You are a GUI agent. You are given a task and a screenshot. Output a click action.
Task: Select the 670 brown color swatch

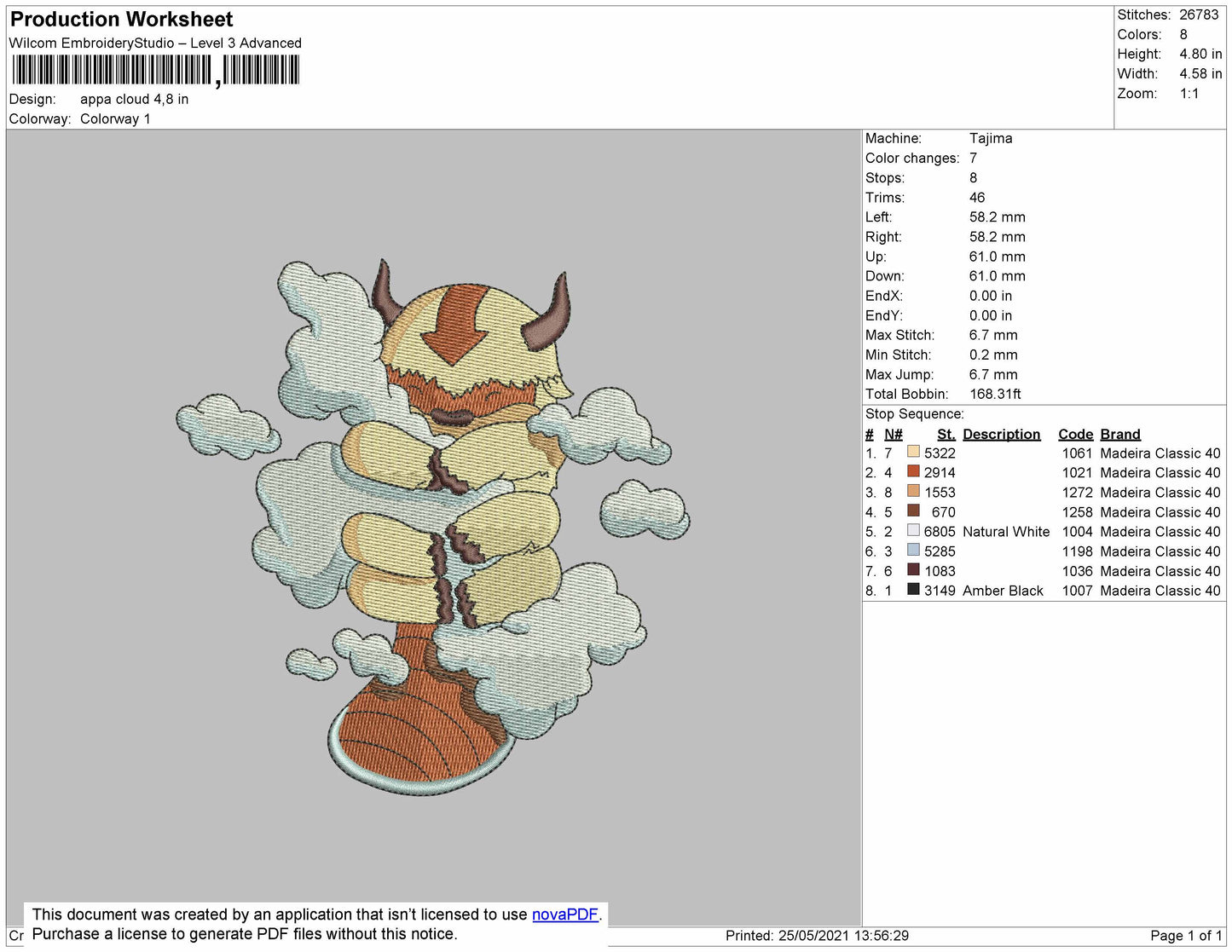coord(913,511)
